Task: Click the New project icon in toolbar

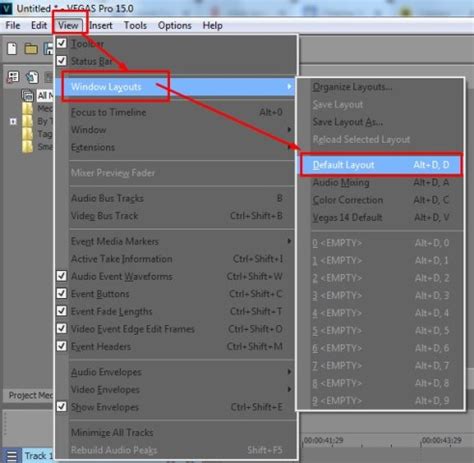Action: tap(12, 49)
